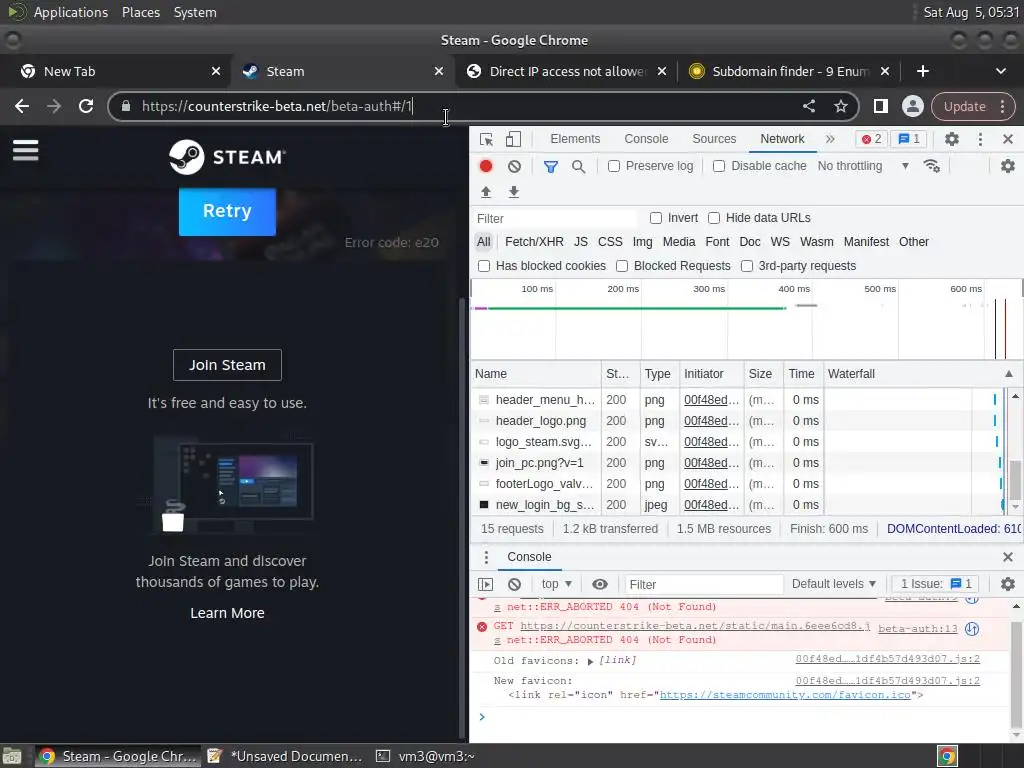Screen dimensions: 1024x768
Task: Bookmark this page with the star icon
Action: (x=840, y=106)
